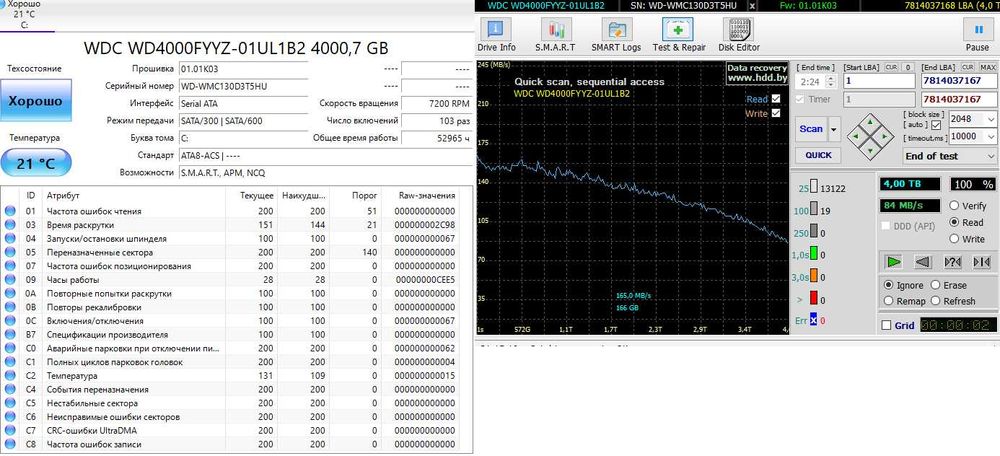The width and height of the screenshot is (1000, 456).
Task: Click the 'CRC-ошибки UltraDMA' attribute row
Action: pos(237,430)
